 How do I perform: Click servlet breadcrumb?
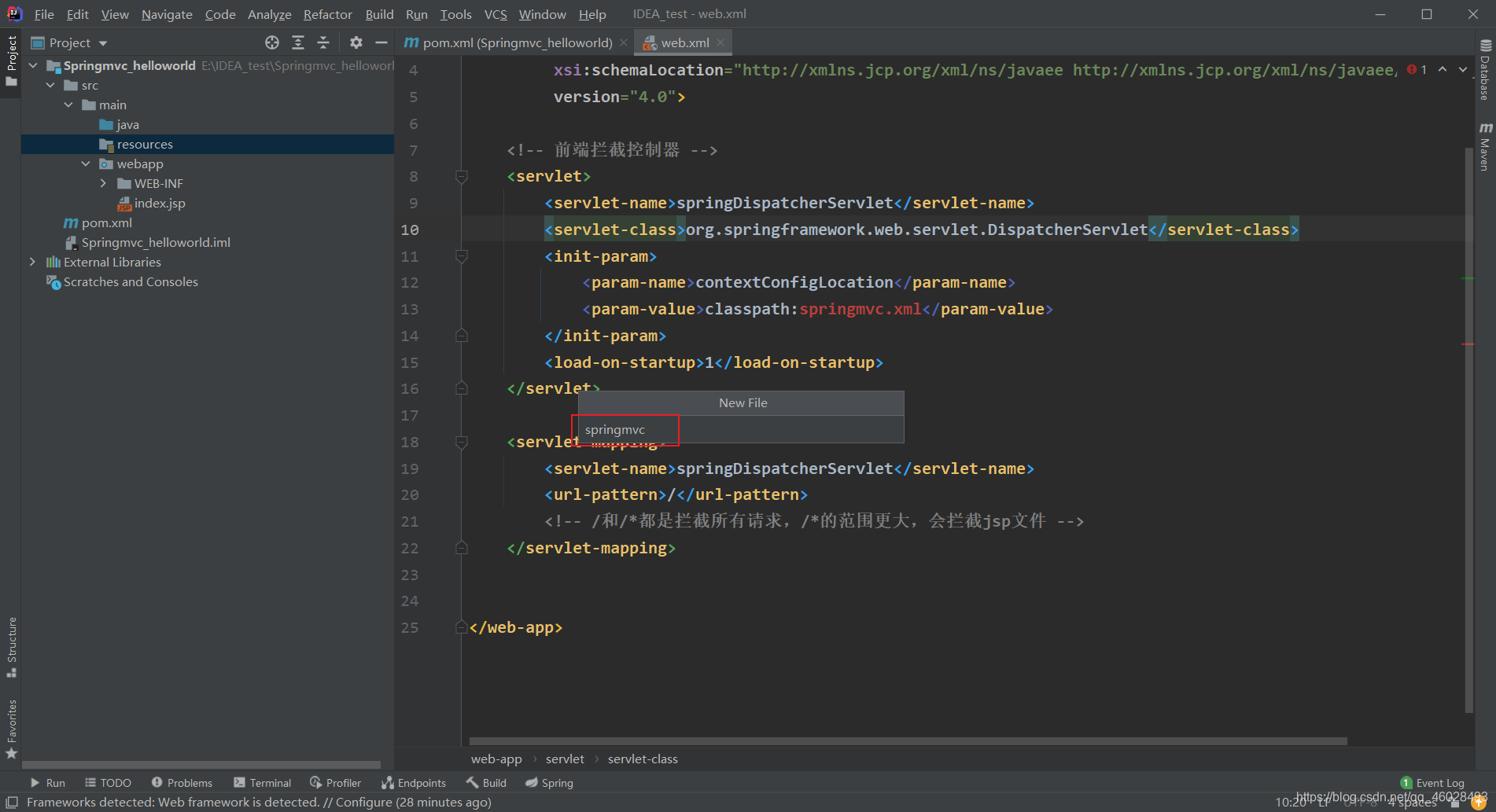click(x=565, y=759)
